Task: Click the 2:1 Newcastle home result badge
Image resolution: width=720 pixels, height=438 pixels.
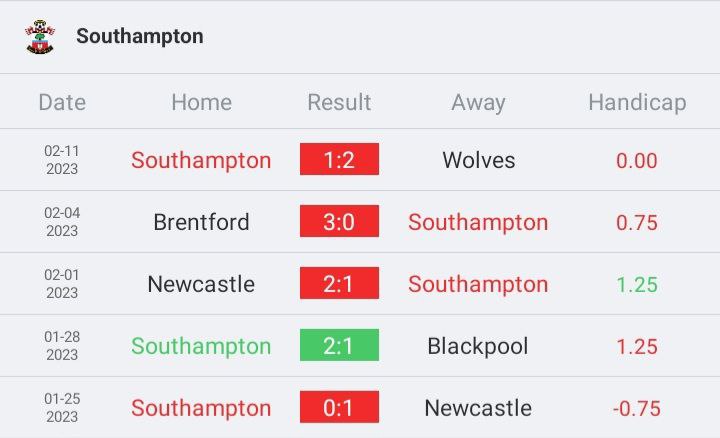Action: point(339,284)
